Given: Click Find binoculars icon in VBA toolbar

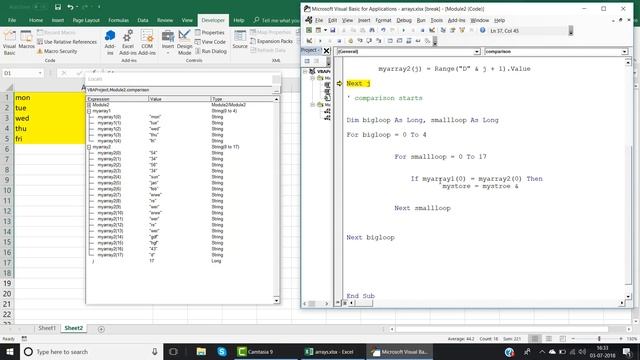Looking at the screenshot, I should pos(372,30).
